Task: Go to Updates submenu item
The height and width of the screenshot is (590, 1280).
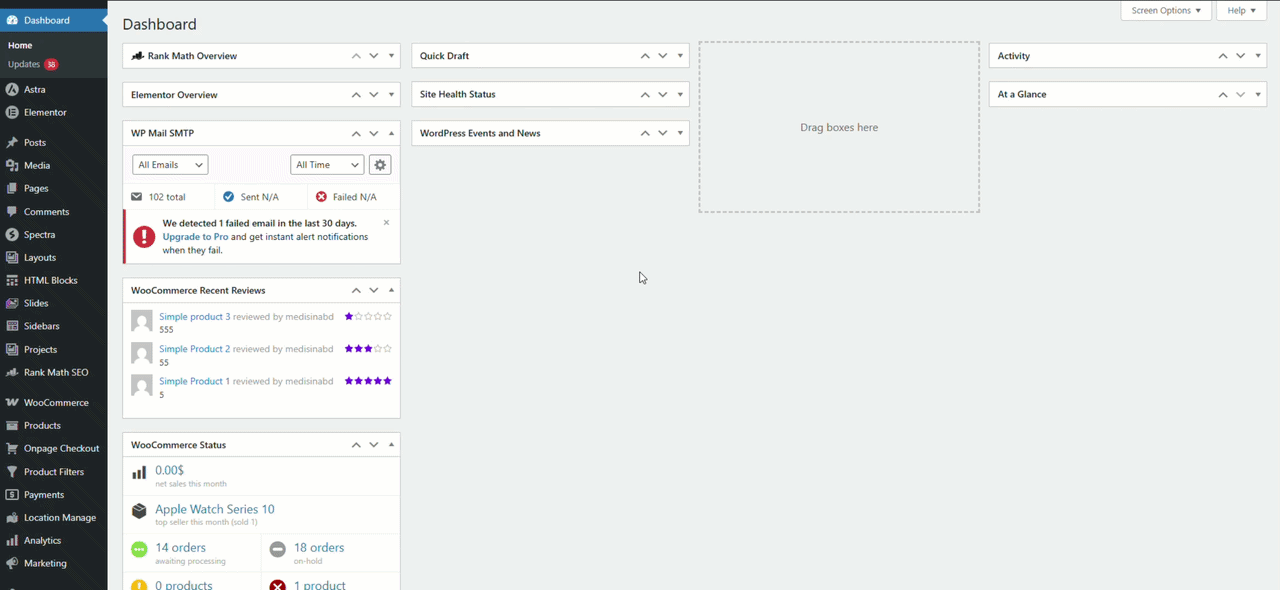Action: 33,64
